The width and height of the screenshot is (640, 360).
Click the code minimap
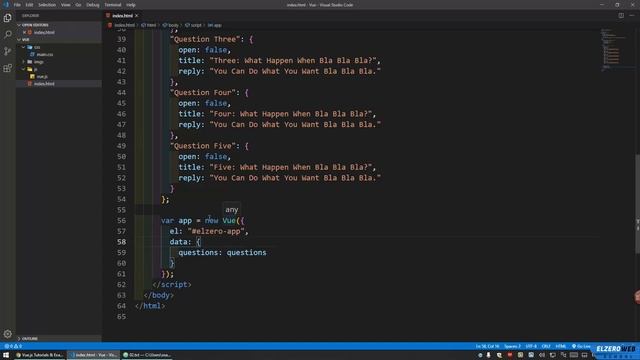pyautogui.click(x=614, y=50)
